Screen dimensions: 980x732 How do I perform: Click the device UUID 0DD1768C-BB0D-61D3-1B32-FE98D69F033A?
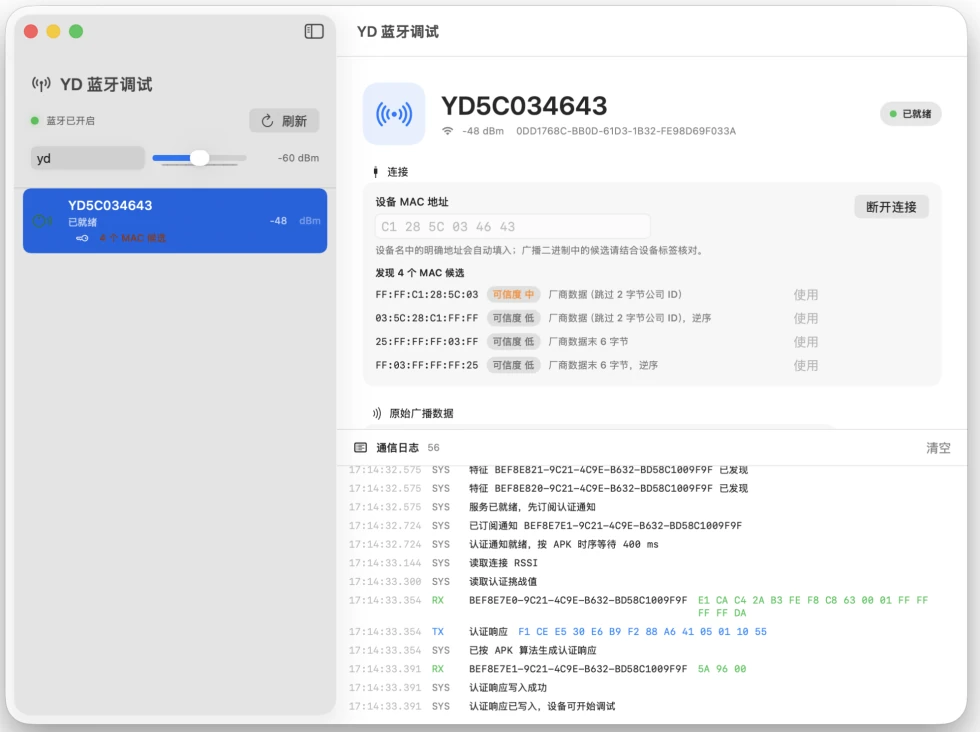[626, 131]
